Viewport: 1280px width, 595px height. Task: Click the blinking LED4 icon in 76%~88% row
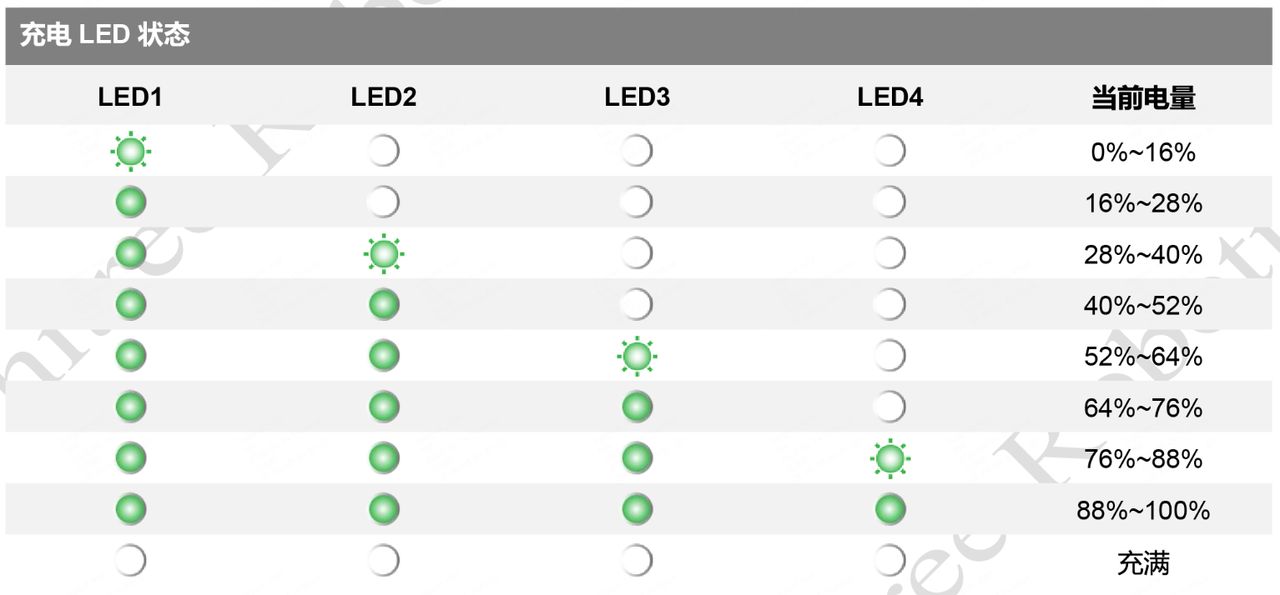click(x=890, y=459)
